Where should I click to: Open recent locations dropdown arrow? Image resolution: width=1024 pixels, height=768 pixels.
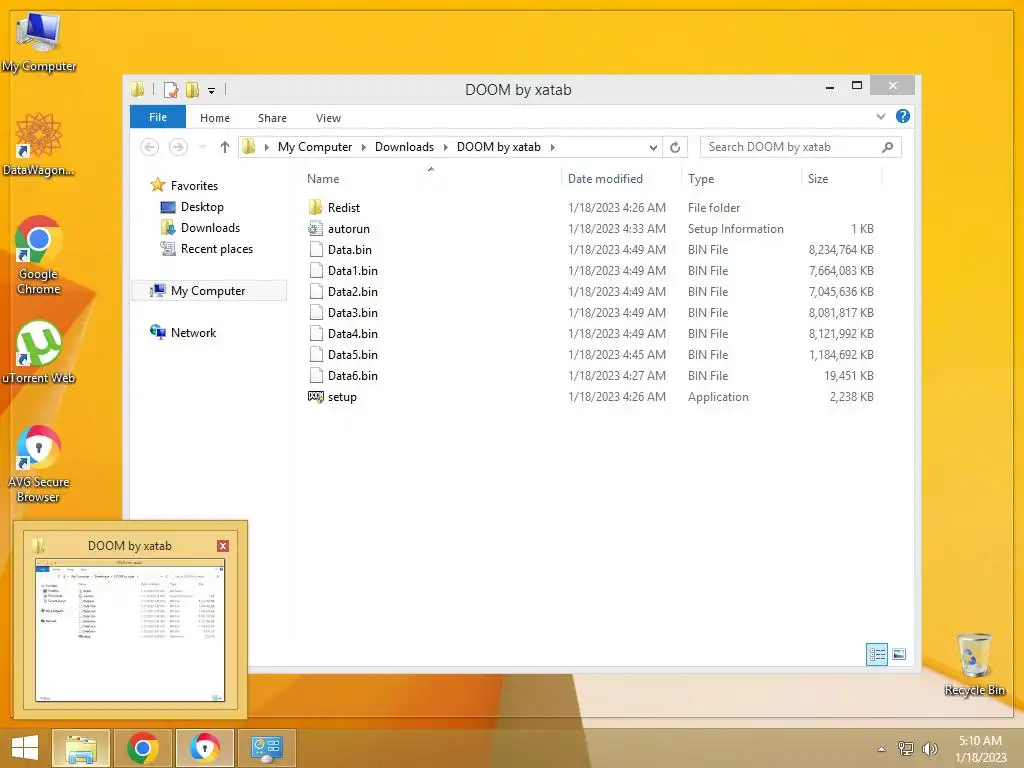[202, 147]
